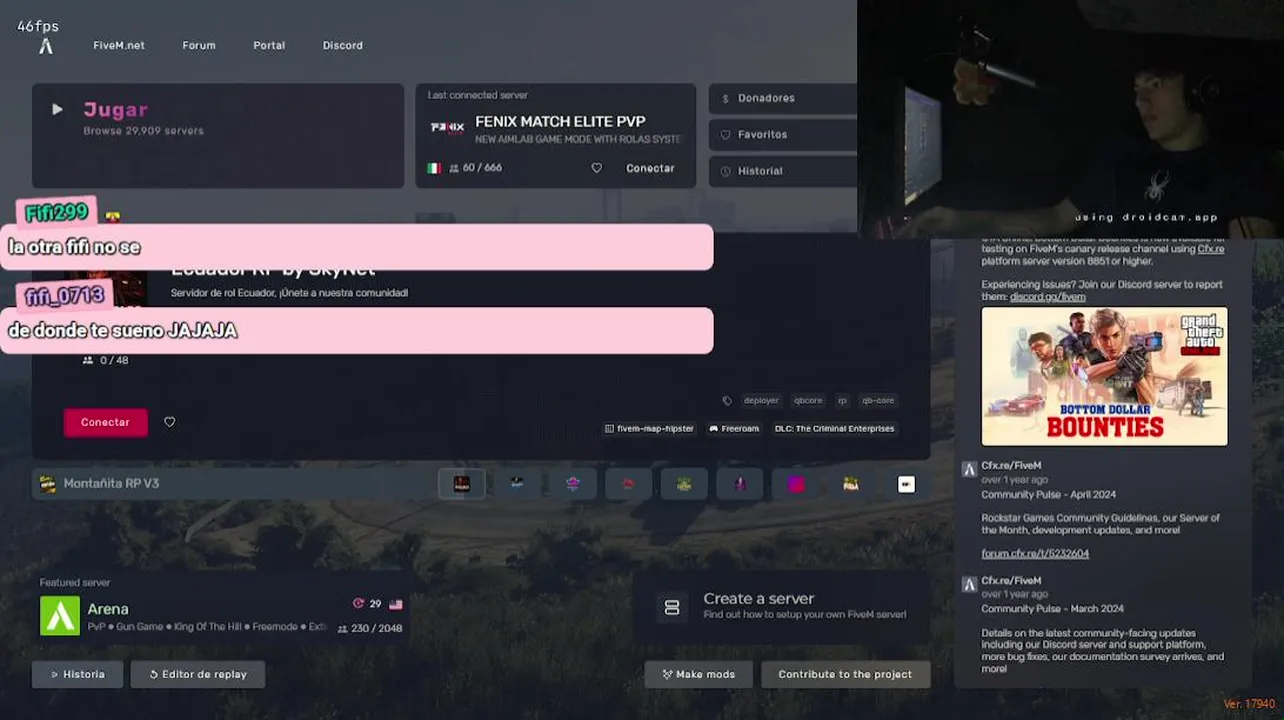The width and height of the screenshot is (1284, 720).
Task: Click the fivem-map-hipster label
Action: 649,429
